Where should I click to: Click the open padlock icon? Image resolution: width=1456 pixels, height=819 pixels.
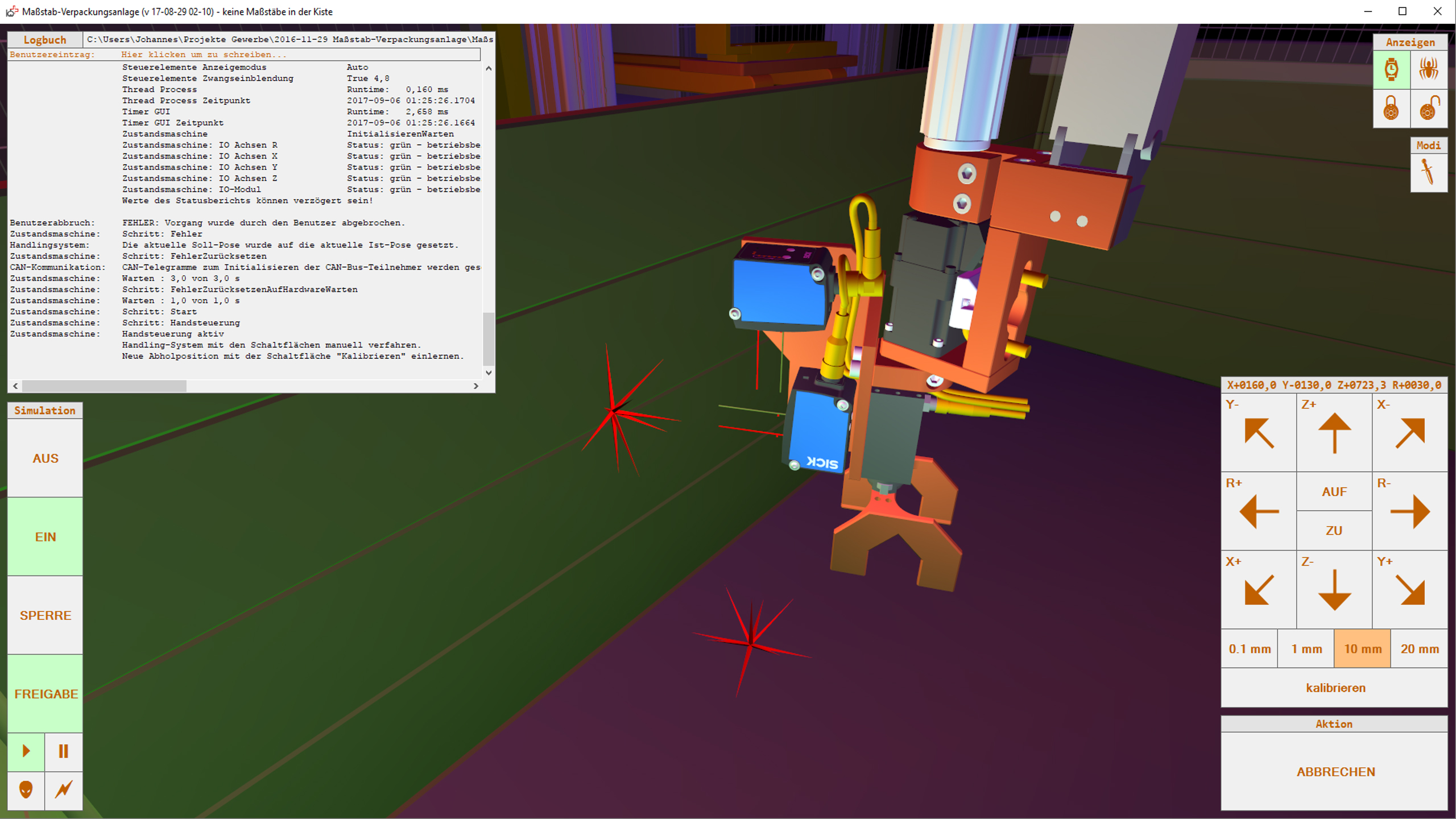tap(1429, 108)
